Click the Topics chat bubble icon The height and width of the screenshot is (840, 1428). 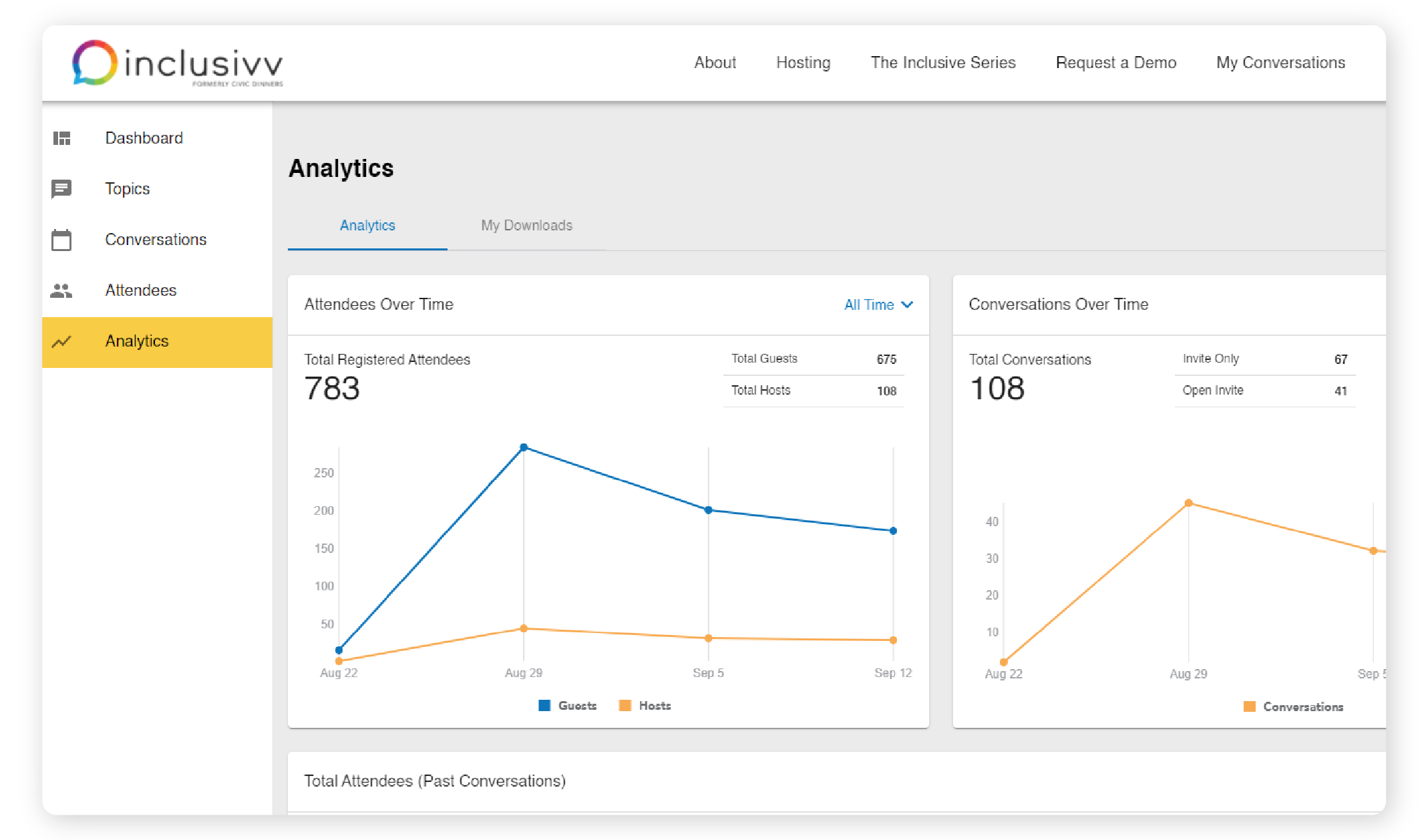pyautogui.click(x=61, y=189)
